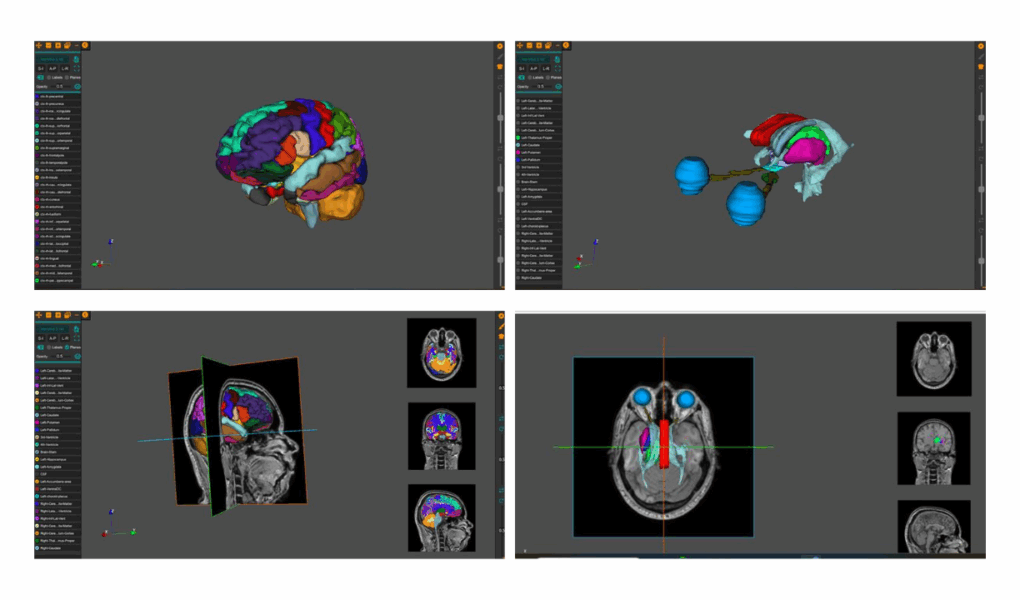Click the stacked-windows icon in the cortex viewer toolbar
Viewport: 1020px width, 600px height.
[x=67, y=46]
